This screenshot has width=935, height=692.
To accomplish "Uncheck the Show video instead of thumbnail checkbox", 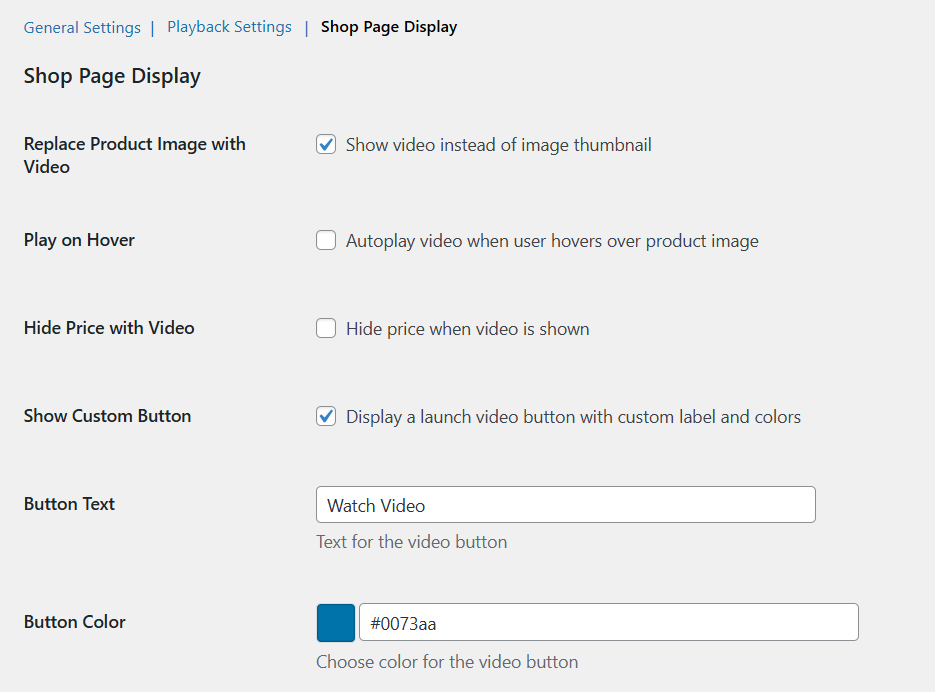I will (x=326, y=145).
